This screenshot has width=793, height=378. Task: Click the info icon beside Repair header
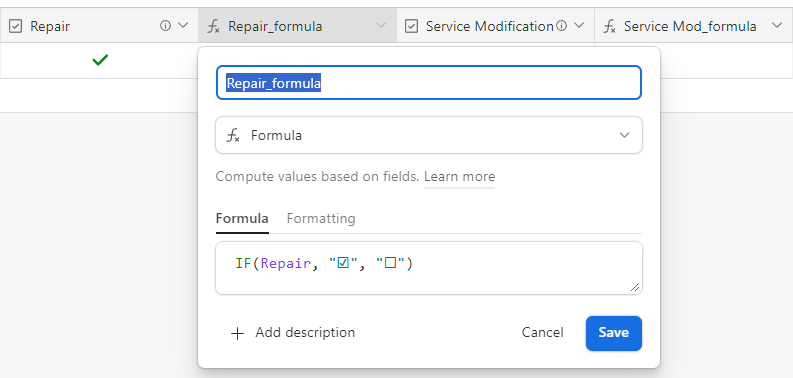pyautogui.click(x=165, y=26)
